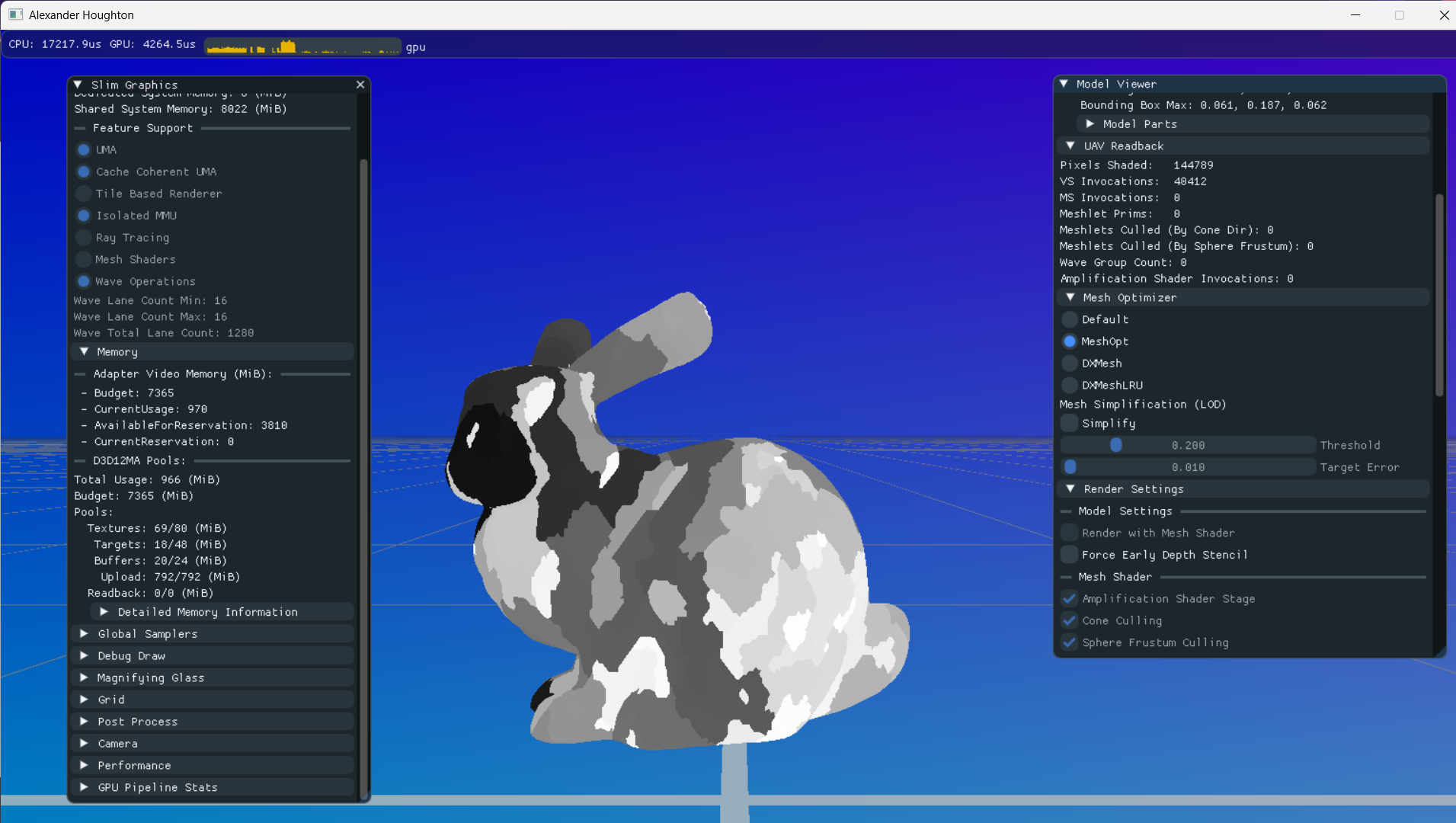
Task: Expand GPU Pipeline Stats
Action: [85, 787]
